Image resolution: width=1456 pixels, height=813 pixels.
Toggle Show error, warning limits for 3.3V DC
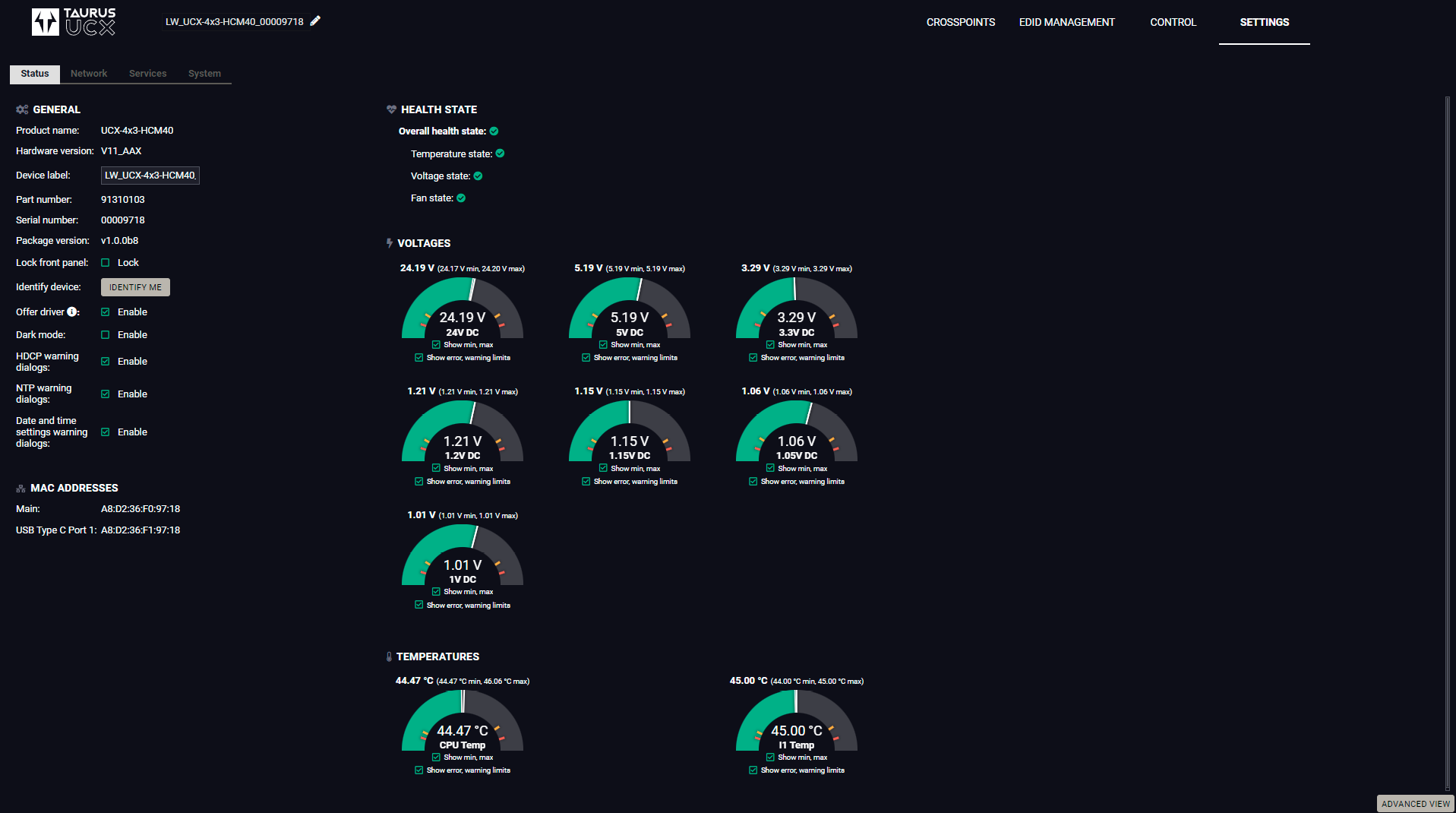[x=753, y=358]
